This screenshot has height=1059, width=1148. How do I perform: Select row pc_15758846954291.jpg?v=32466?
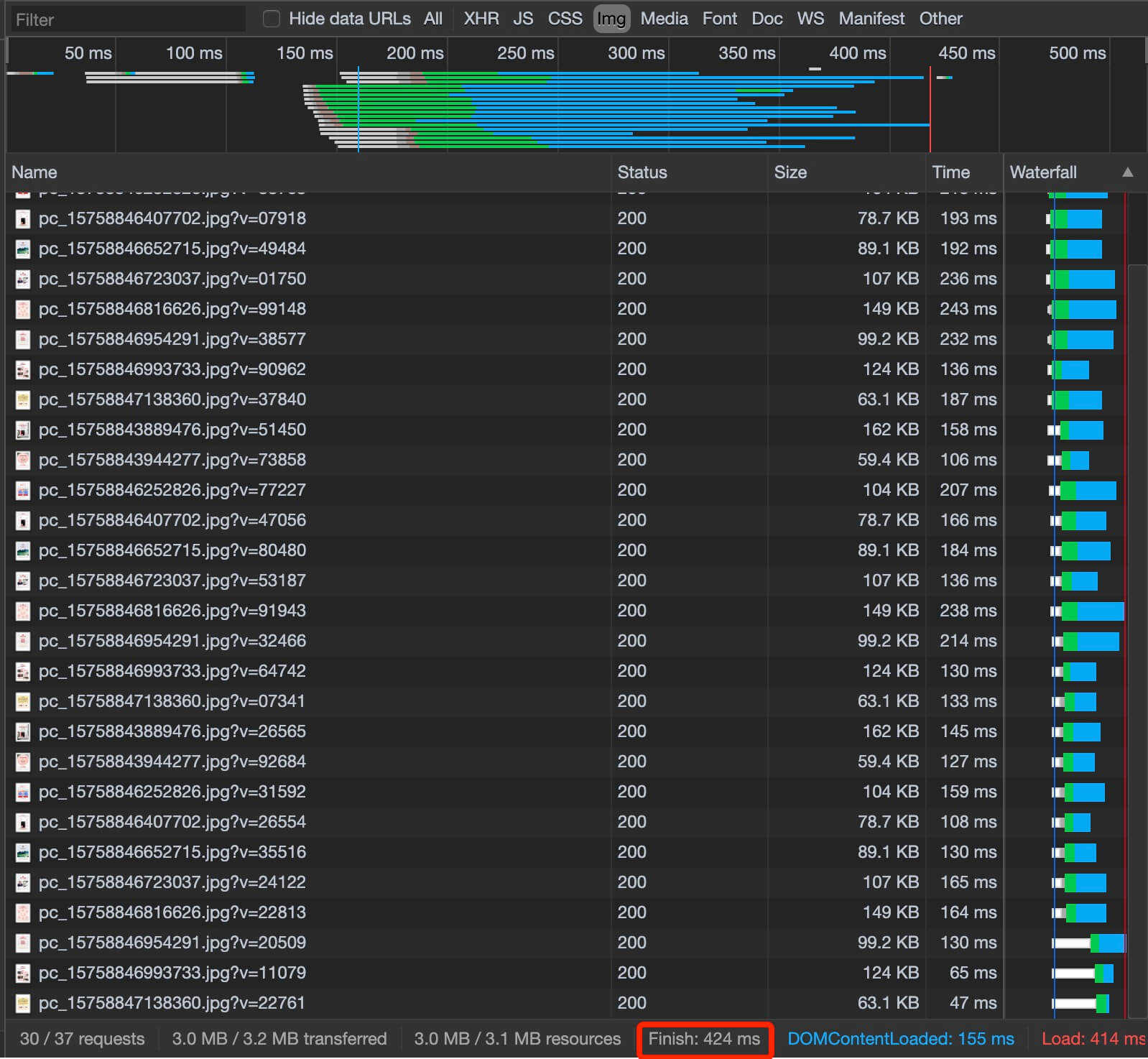click(x=573, y=641)
